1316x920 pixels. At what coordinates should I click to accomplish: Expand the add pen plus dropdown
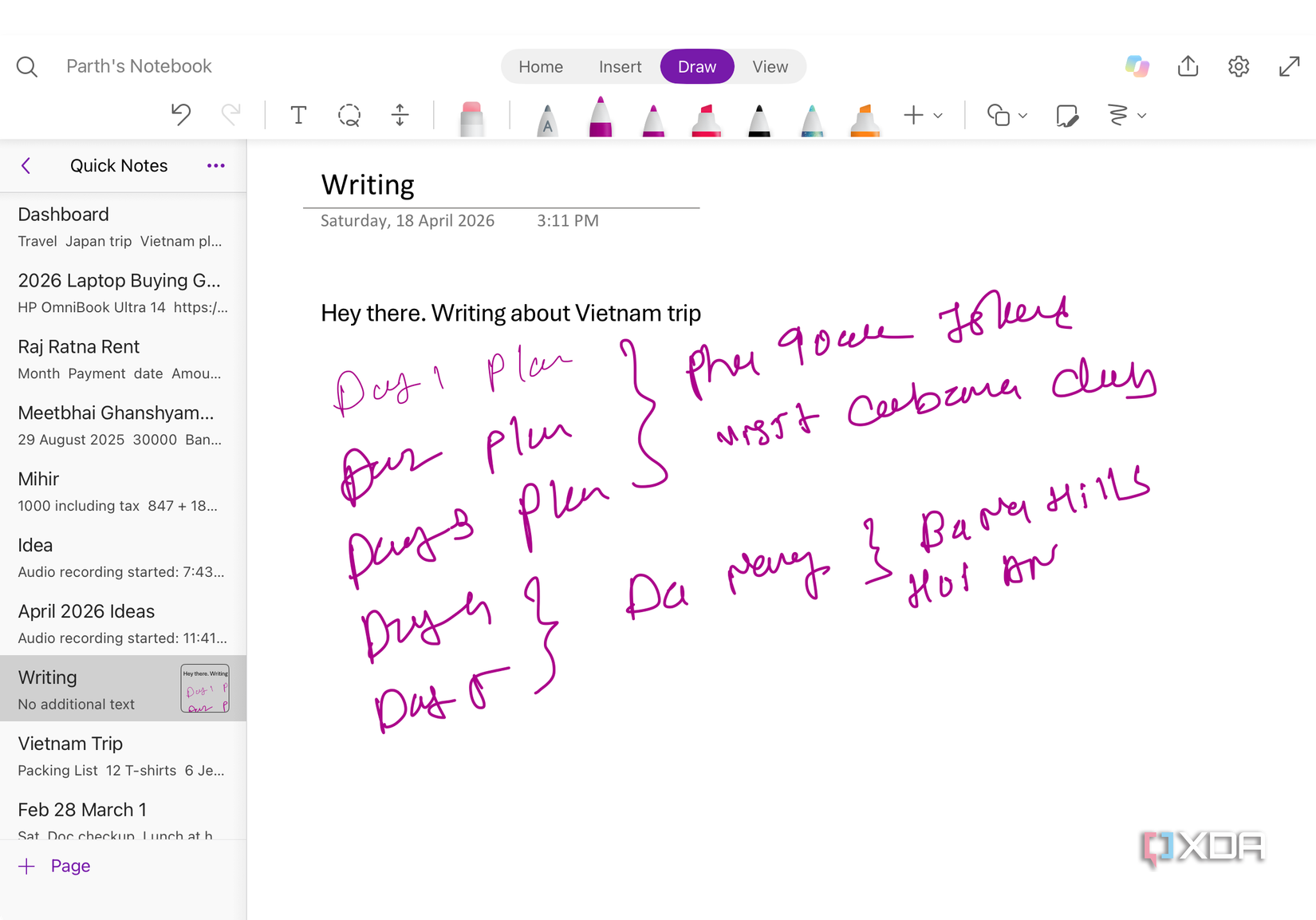pos(923,116)
